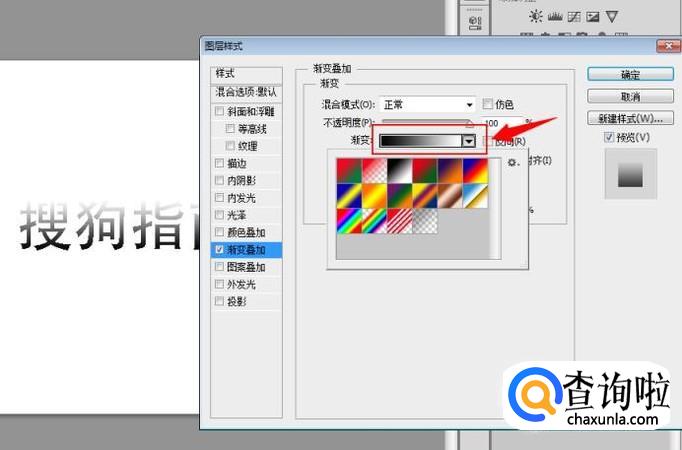
Task: Pick the Yellow, Violet, Orange, Blue preset
Action: click(425, 196)
